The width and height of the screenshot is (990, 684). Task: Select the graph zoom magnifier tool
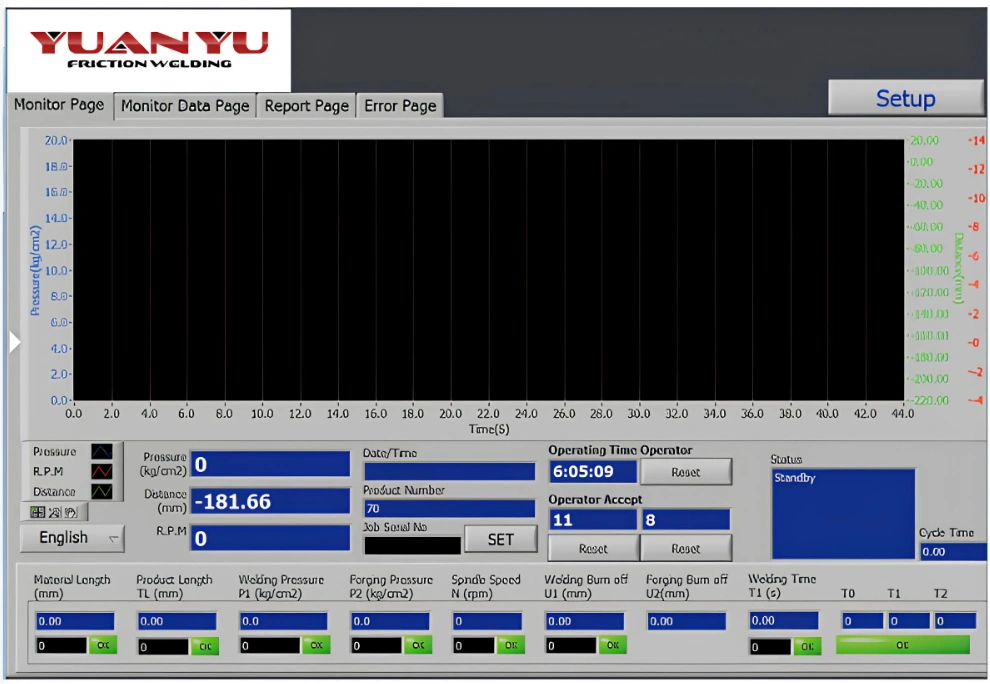tap(56, 512)
